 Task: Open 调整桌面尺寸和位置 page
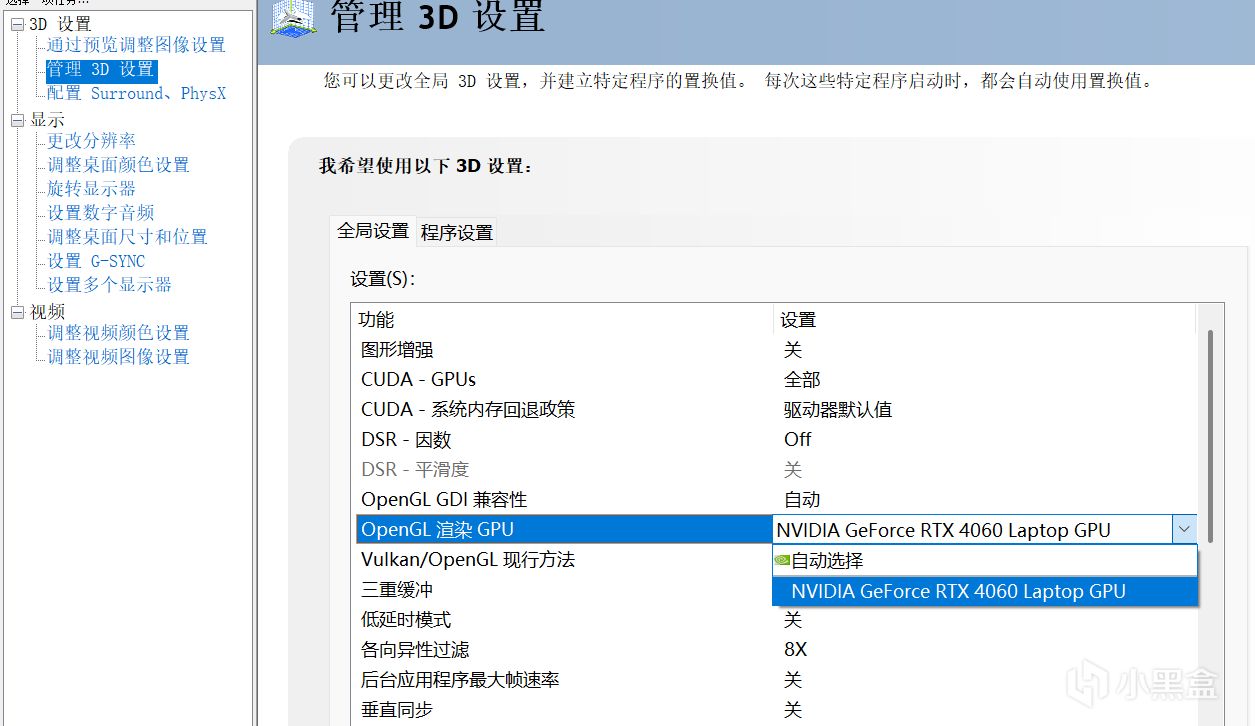coord(127,237)
